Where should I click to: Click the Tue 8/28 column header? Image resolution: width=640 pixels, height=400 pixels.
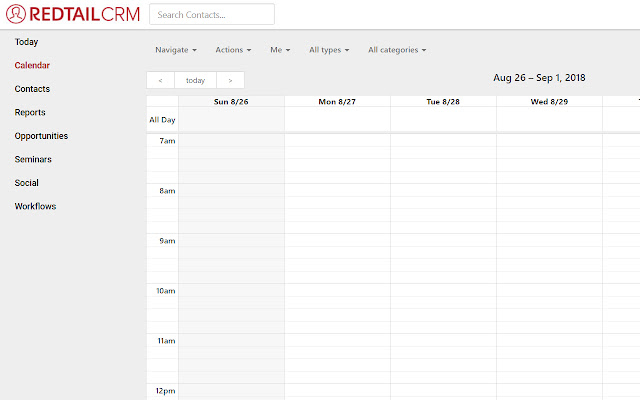443,102
